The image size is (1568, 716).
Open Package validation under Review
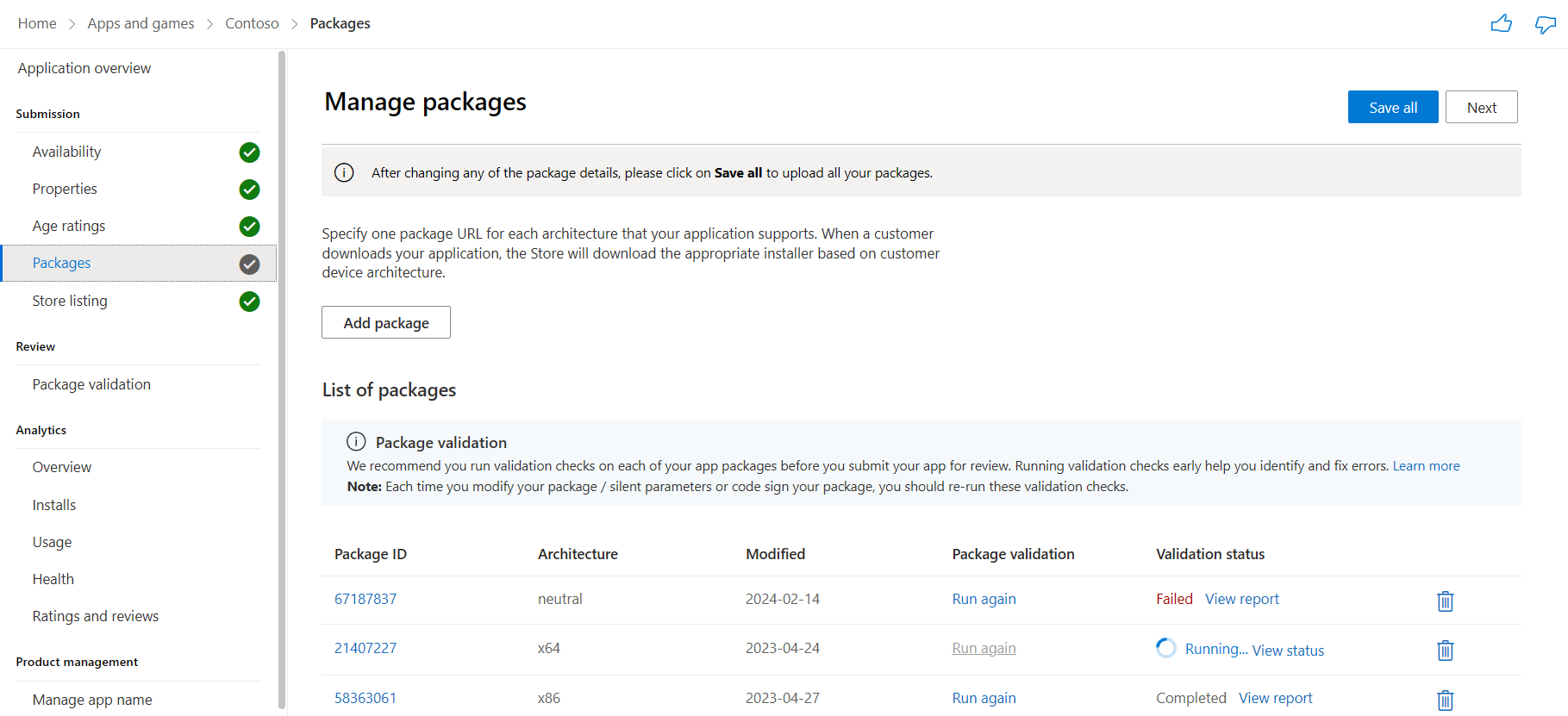[91, 384]
